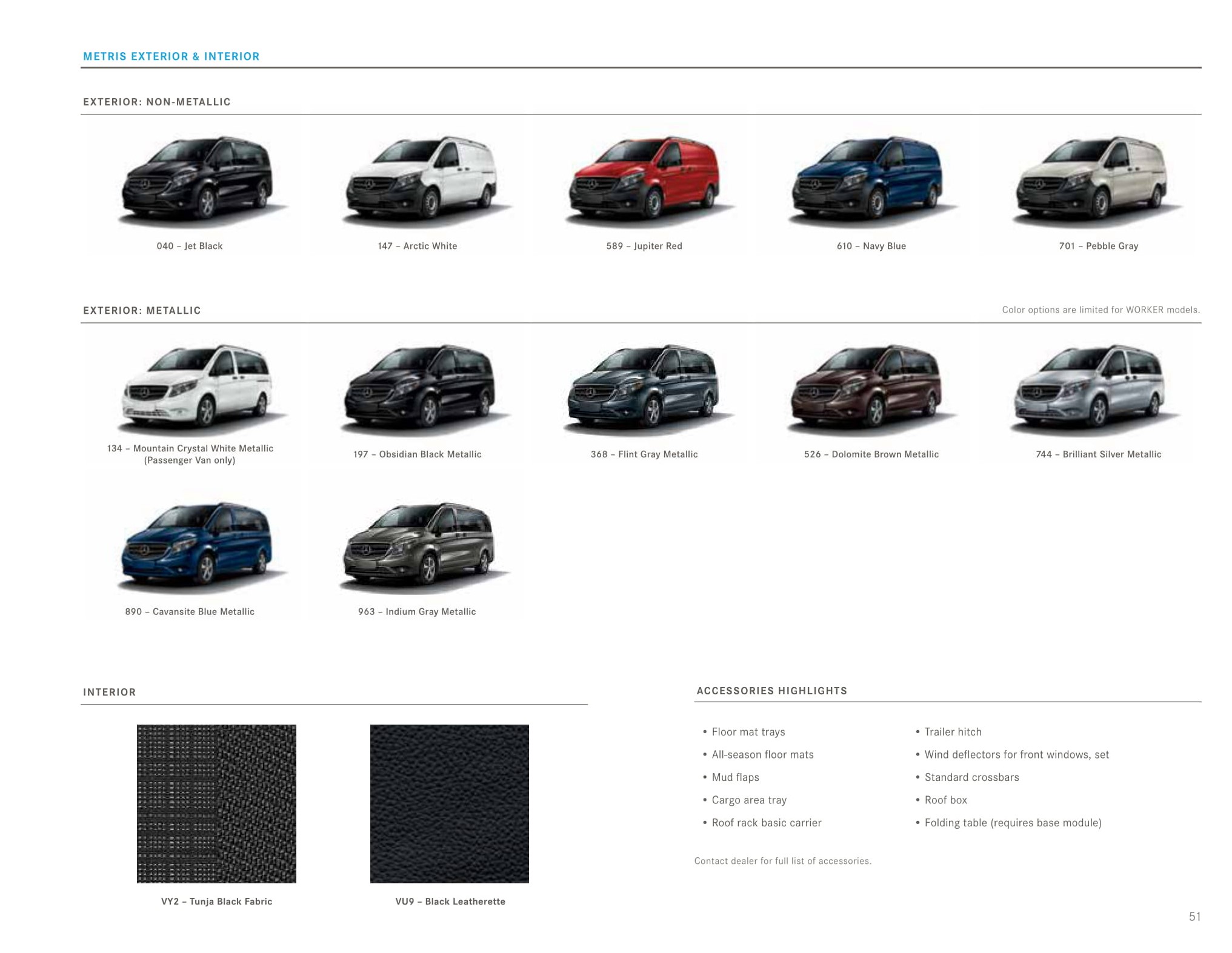Click '963 – Indium Gray Metallic' label

click(x=417, y=612)
